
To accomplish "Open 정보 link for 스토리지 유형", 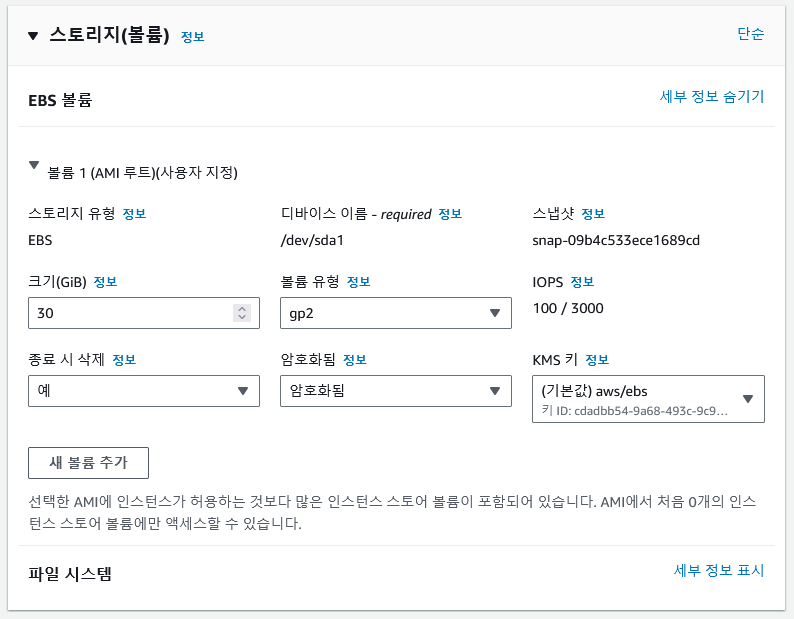I will (134, 214).
